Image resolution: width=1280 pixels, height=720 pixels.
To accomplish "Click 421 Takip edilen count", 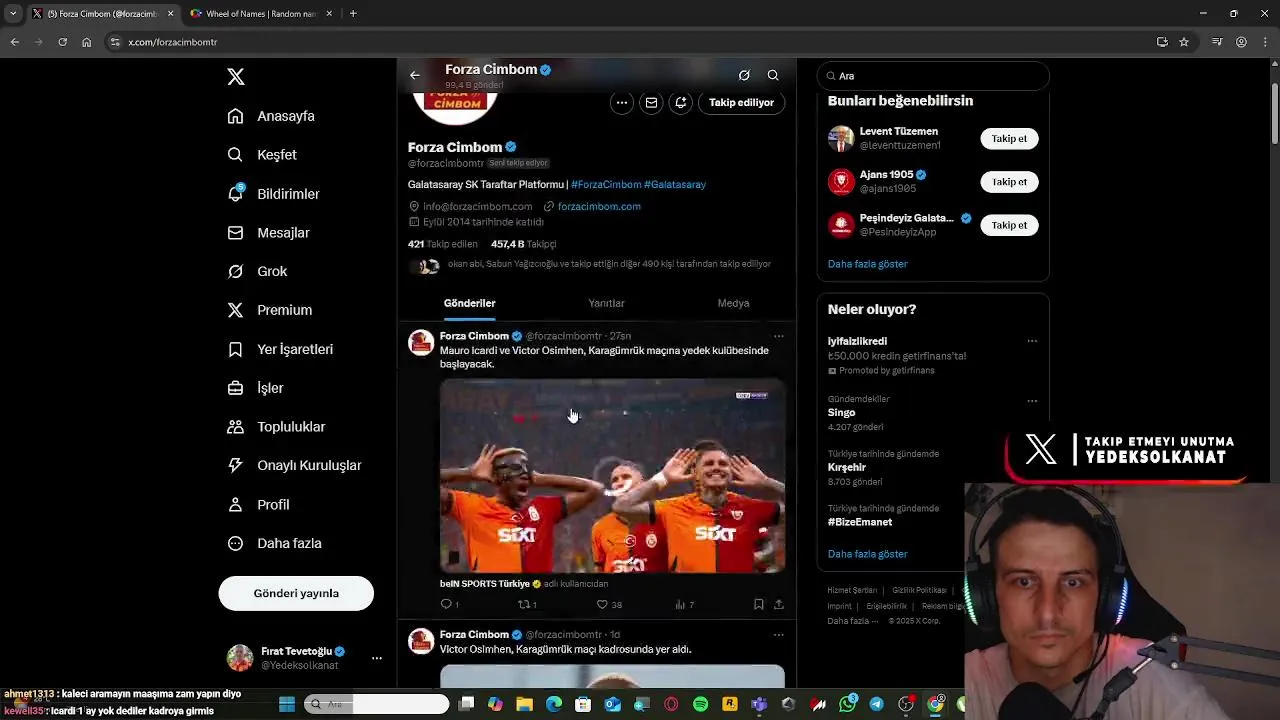I will [443, 244].
